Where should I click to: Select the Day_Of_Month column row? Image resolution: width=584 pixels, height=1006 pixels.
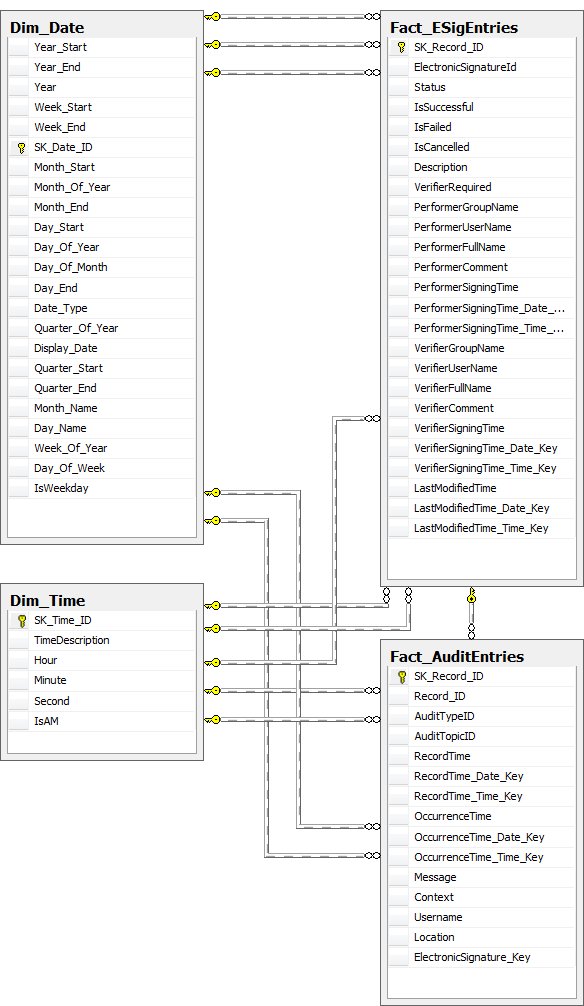[101, 268]
